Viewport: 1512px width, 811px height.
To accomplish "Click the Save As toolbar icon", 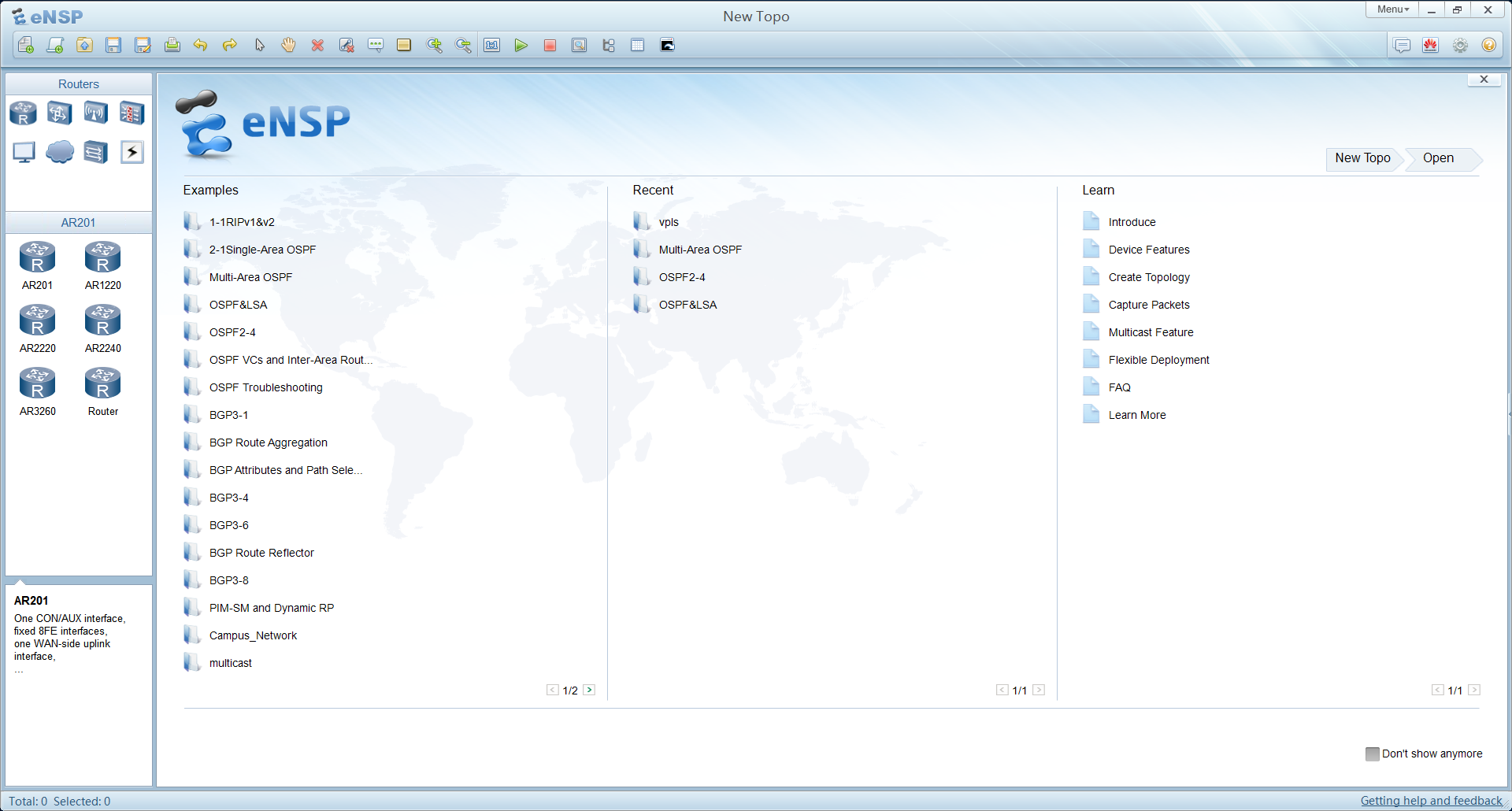I will [x=143, y=45].
